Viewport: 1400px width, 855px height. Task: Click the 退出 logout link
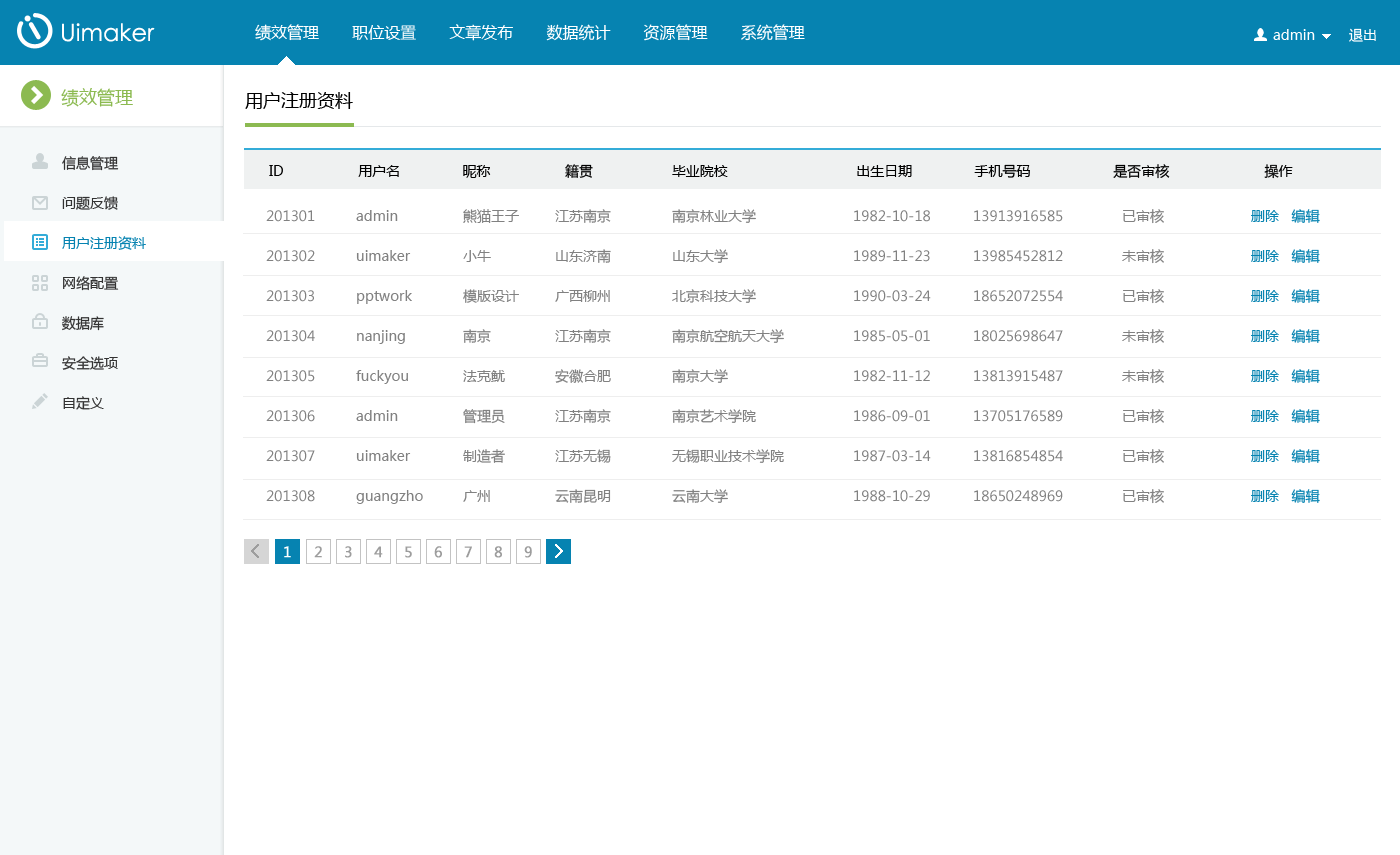(1363, 35)
